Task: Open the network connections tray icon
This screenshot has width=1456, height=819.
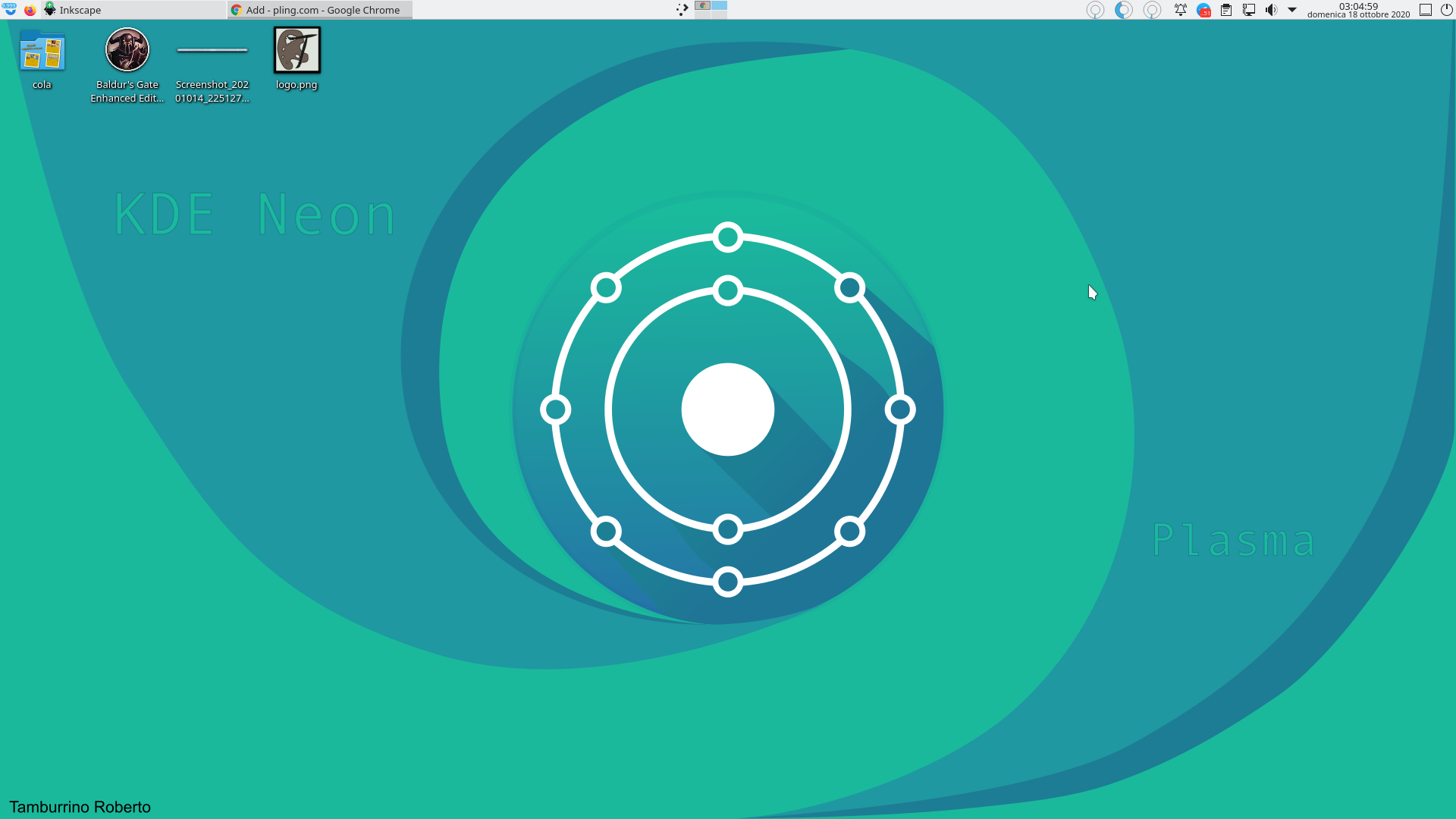Action: (1249, 10)
